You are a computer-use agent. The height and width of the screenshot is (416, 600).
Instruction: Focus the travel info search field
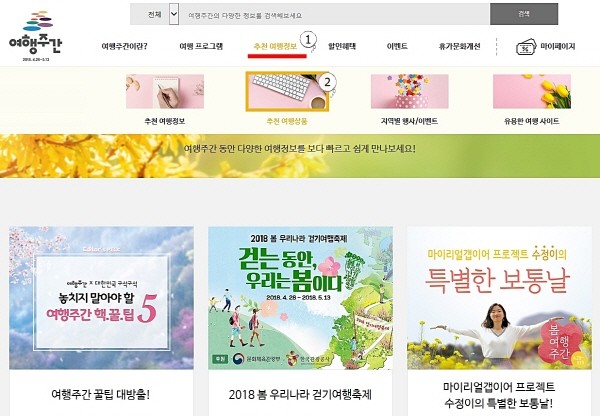pyautogui.click(x=334, y=15)
